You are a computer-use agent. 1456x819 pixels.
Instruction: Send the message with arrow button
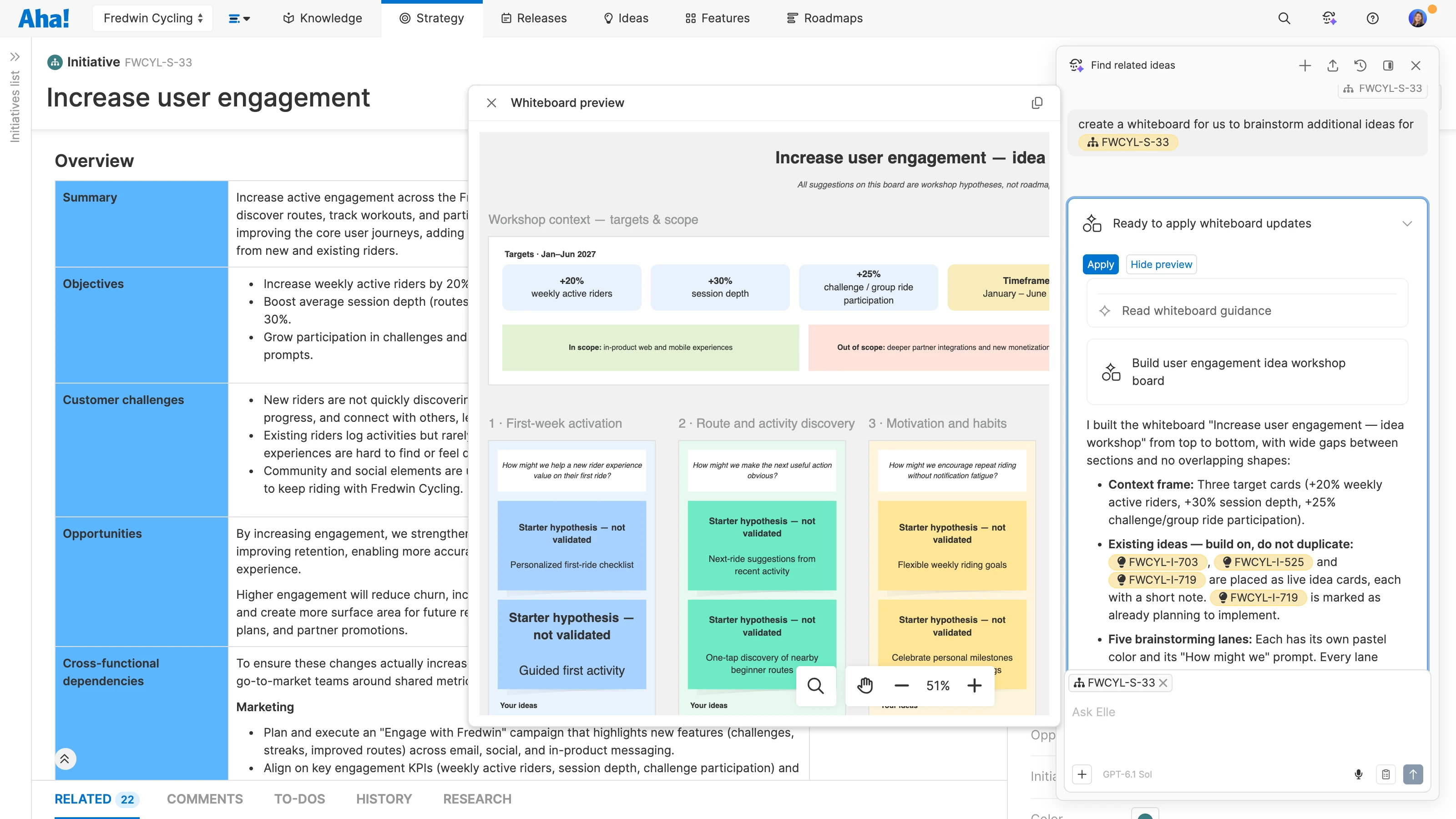pos(1413,774)
